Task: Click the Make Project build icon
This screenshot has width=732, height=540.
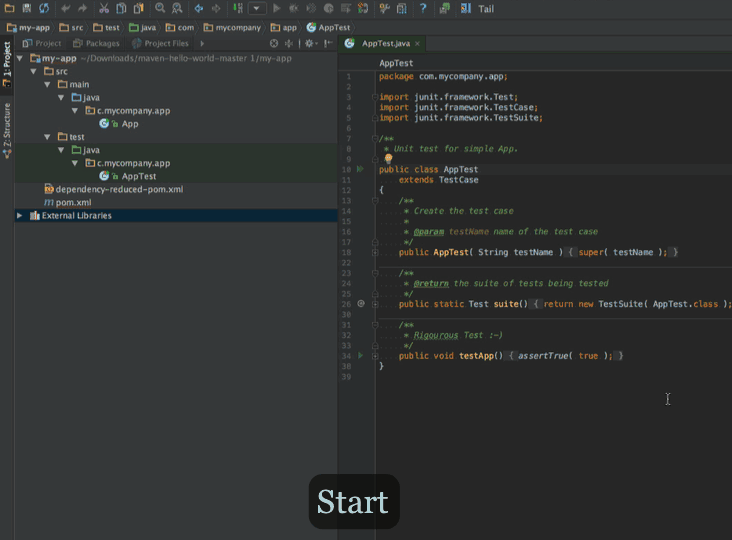Action: 238,8
